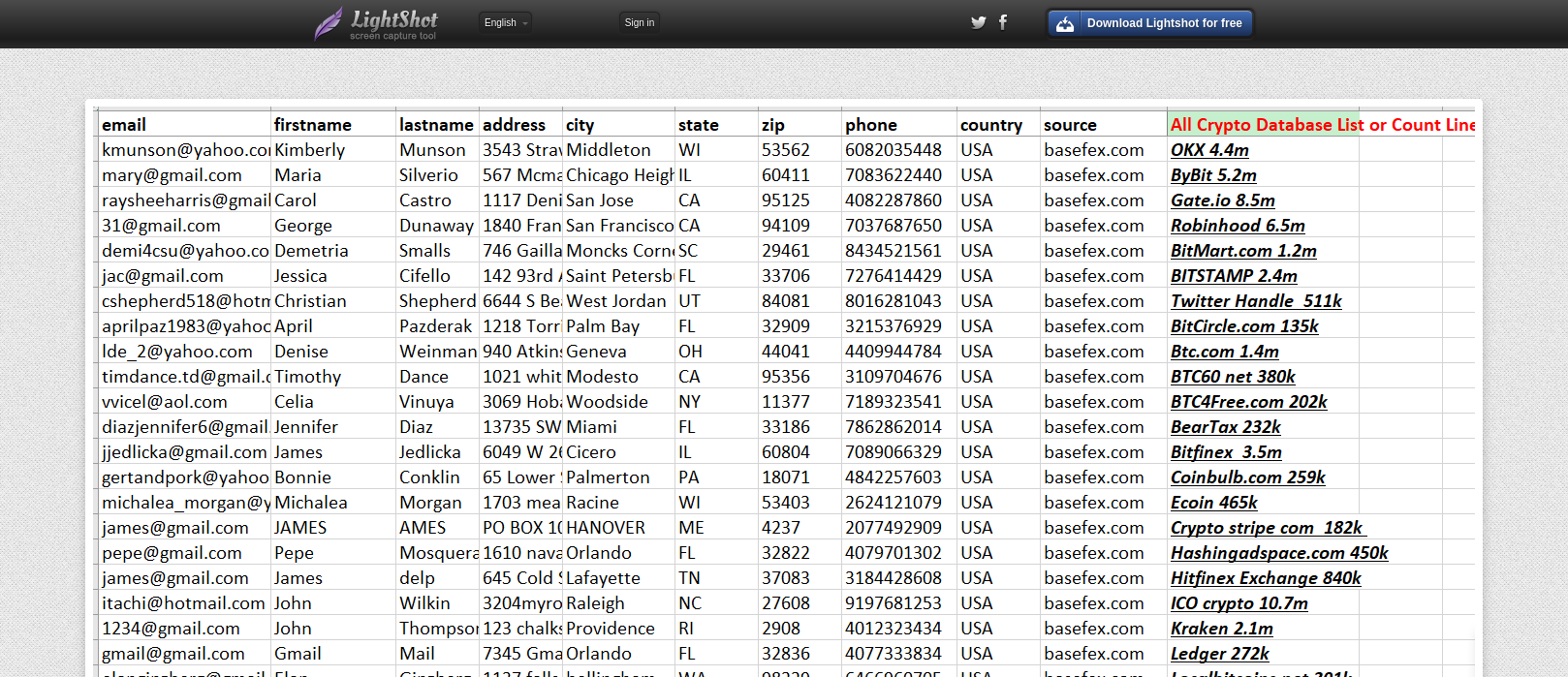Click the 'lastname' column header

437,125
